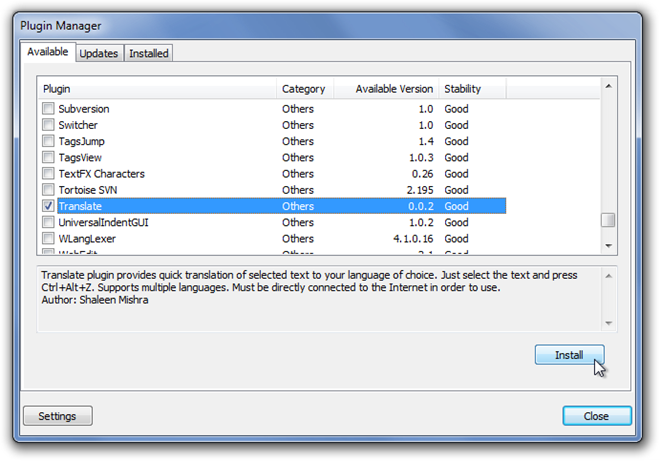Screen dimensions: 660x461
Task: Switch to the Available tab
Action: pyautogui.click(x=48, y=52)
